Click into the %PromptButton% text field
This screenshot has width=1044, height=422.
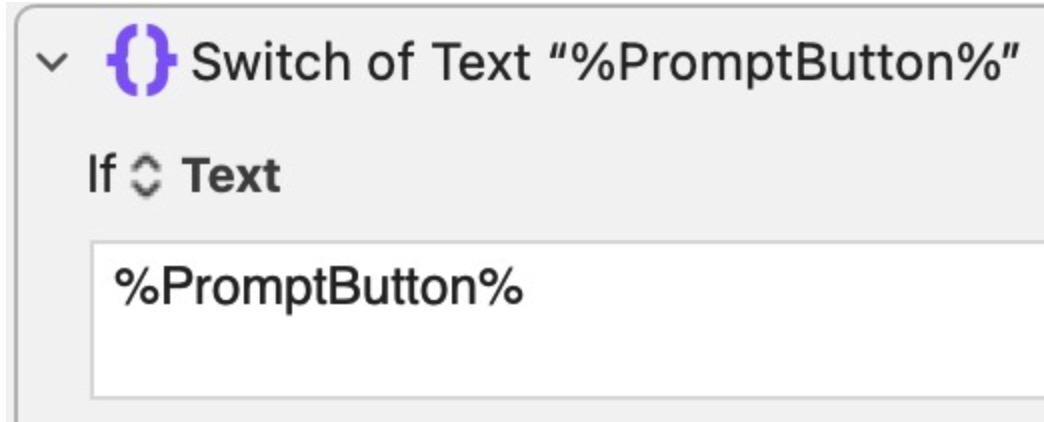click(x=567, y=319)
